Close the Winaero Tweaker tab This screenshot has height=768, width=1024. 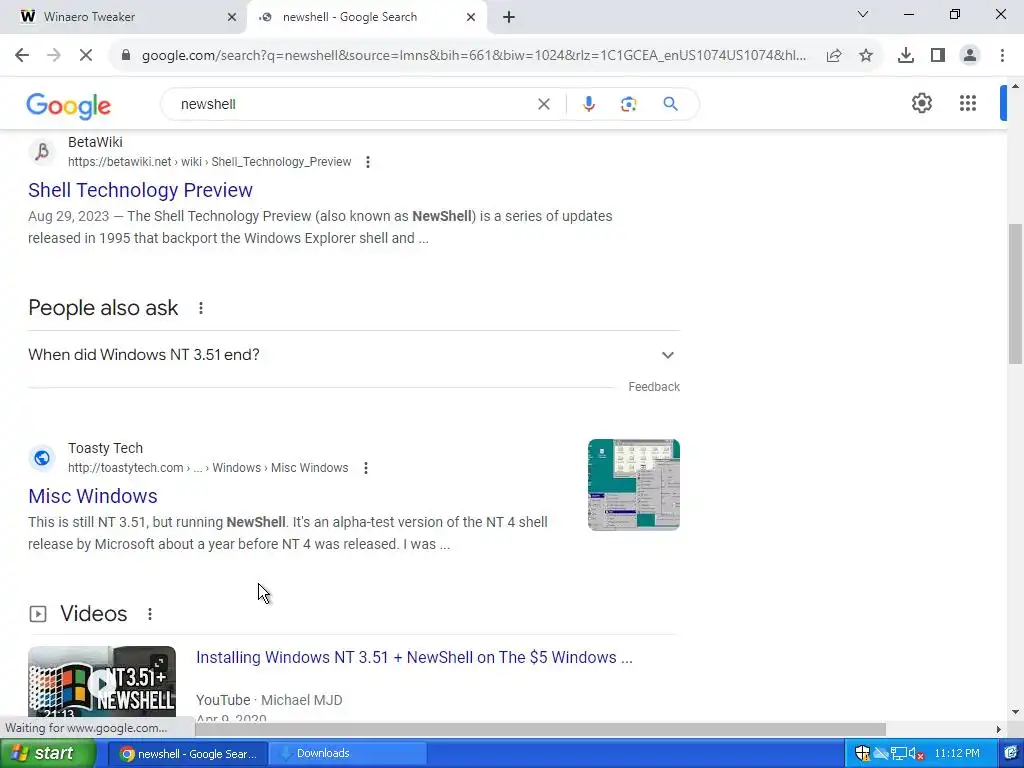click(231, 18)
